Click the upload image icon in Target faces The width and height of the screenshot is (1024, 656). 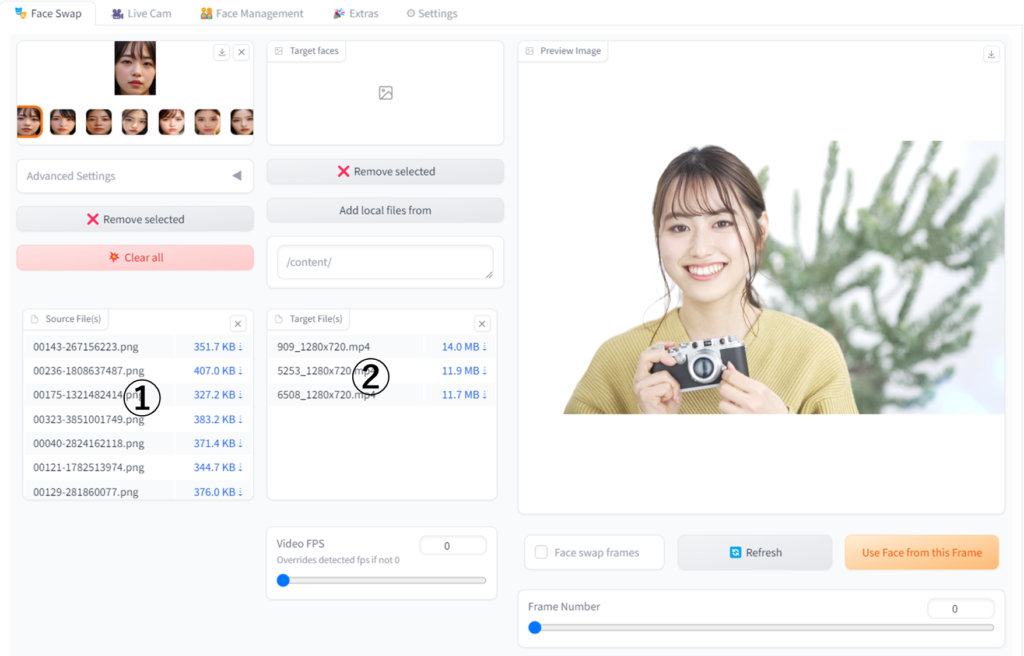[385, 93]
